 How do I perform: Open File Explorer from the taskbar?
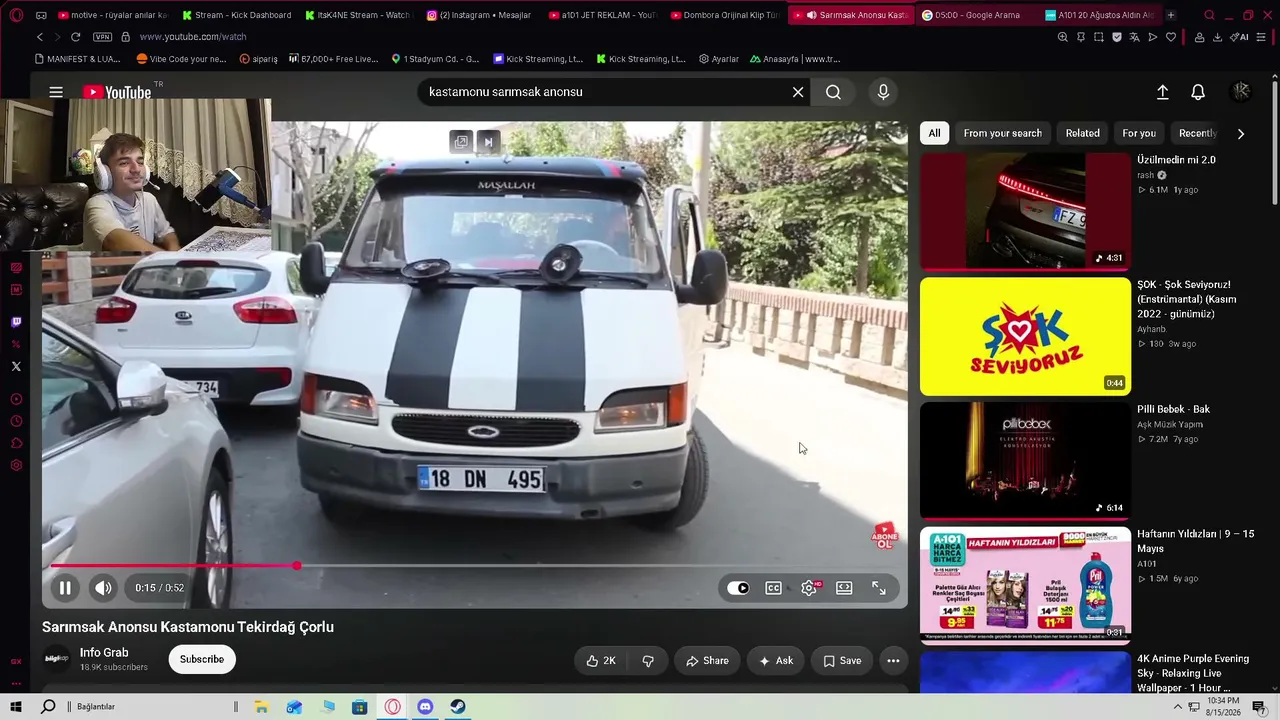click(261, 707)
